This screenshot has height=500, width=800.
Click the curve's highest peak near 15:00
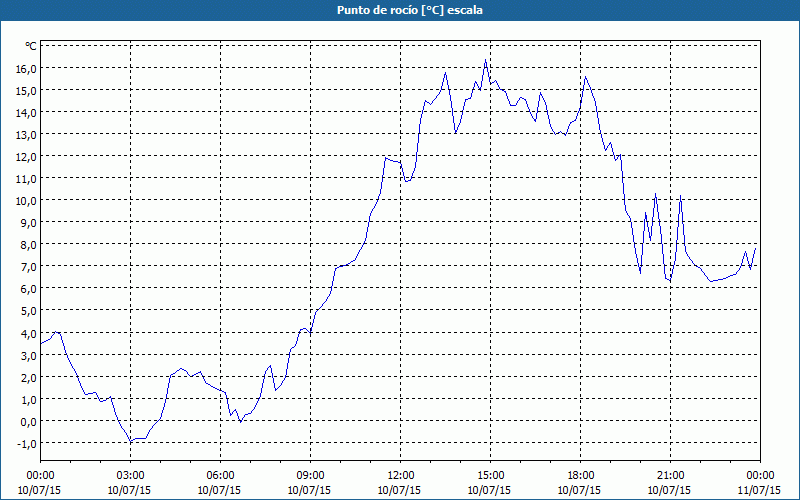coord(485,60)
